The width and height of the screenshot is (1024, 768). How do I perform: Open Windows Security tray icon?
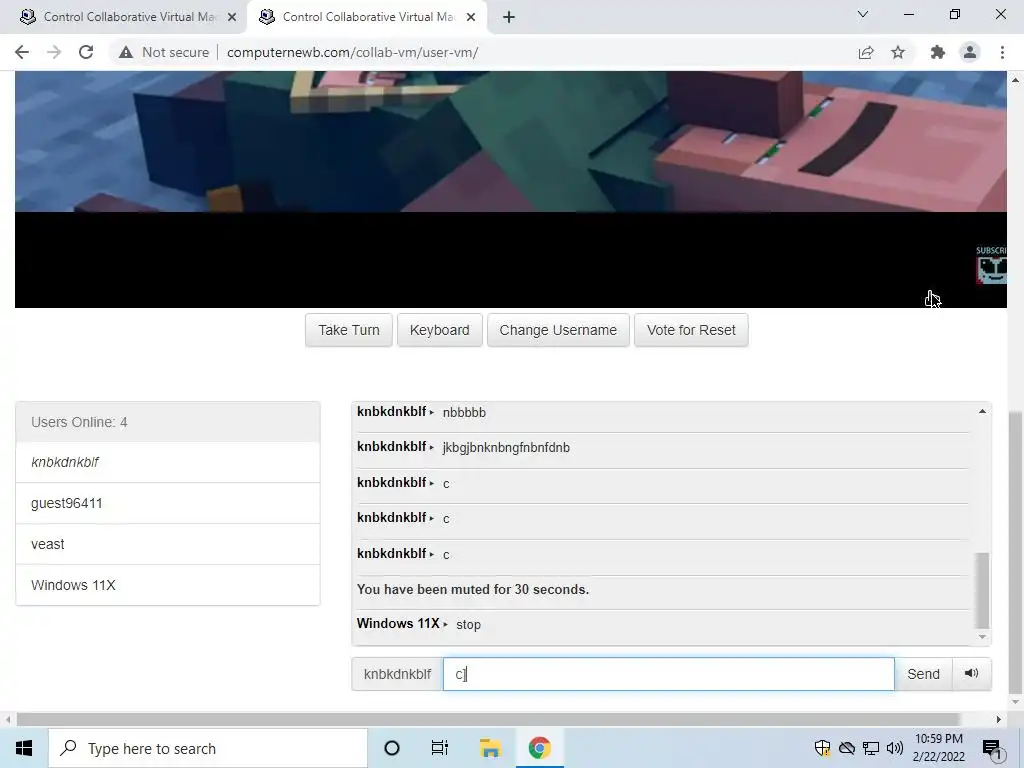(x=823, y=748)
